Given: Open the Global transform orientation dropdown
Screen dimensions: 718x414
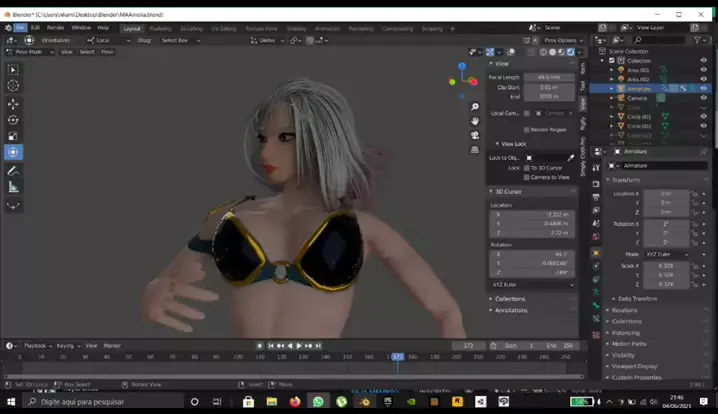Looking at the screenshot, I should click(x=267, y=40).
